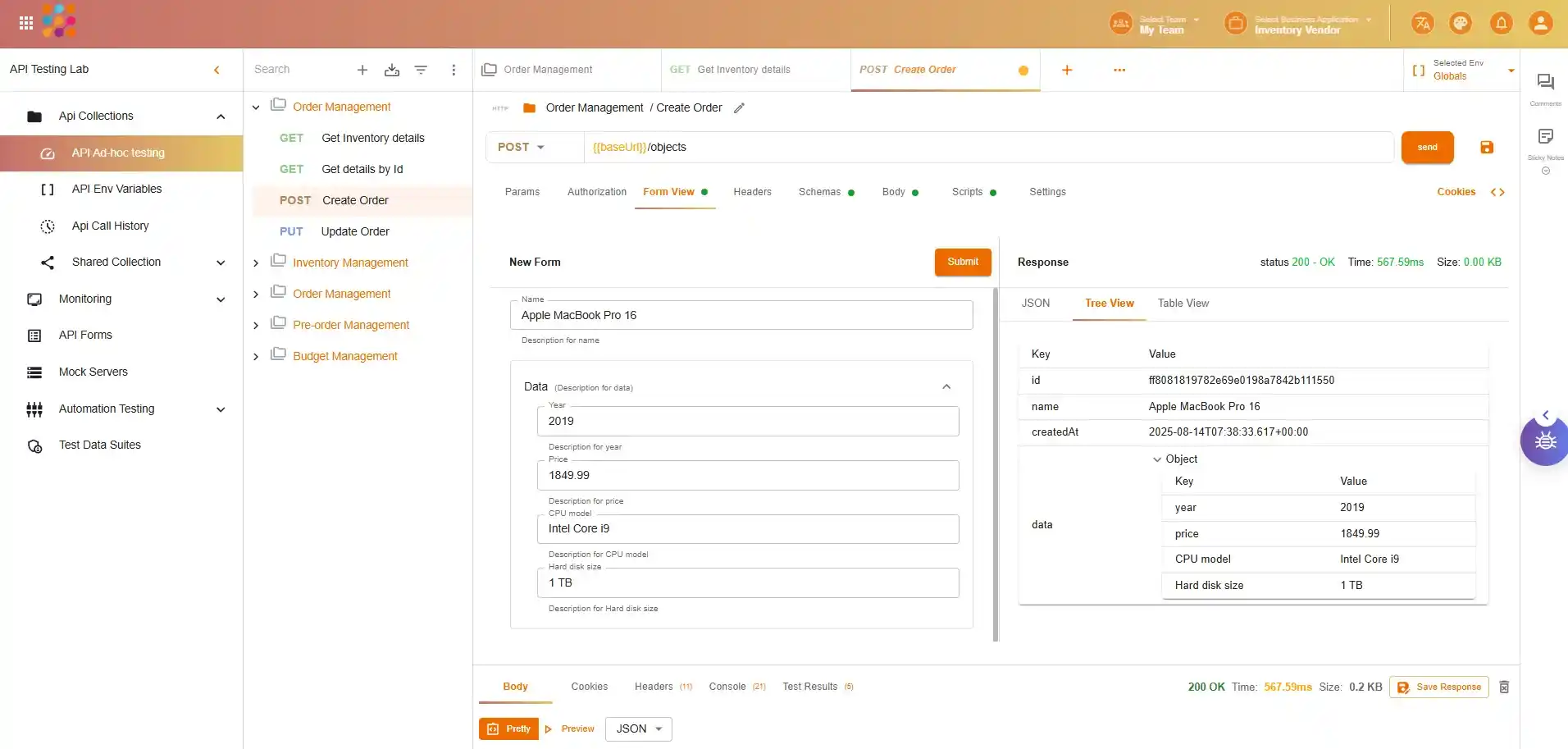1568x749 pixels.
Task: Edit request name with pencil icon
Action: click(739, 108)
